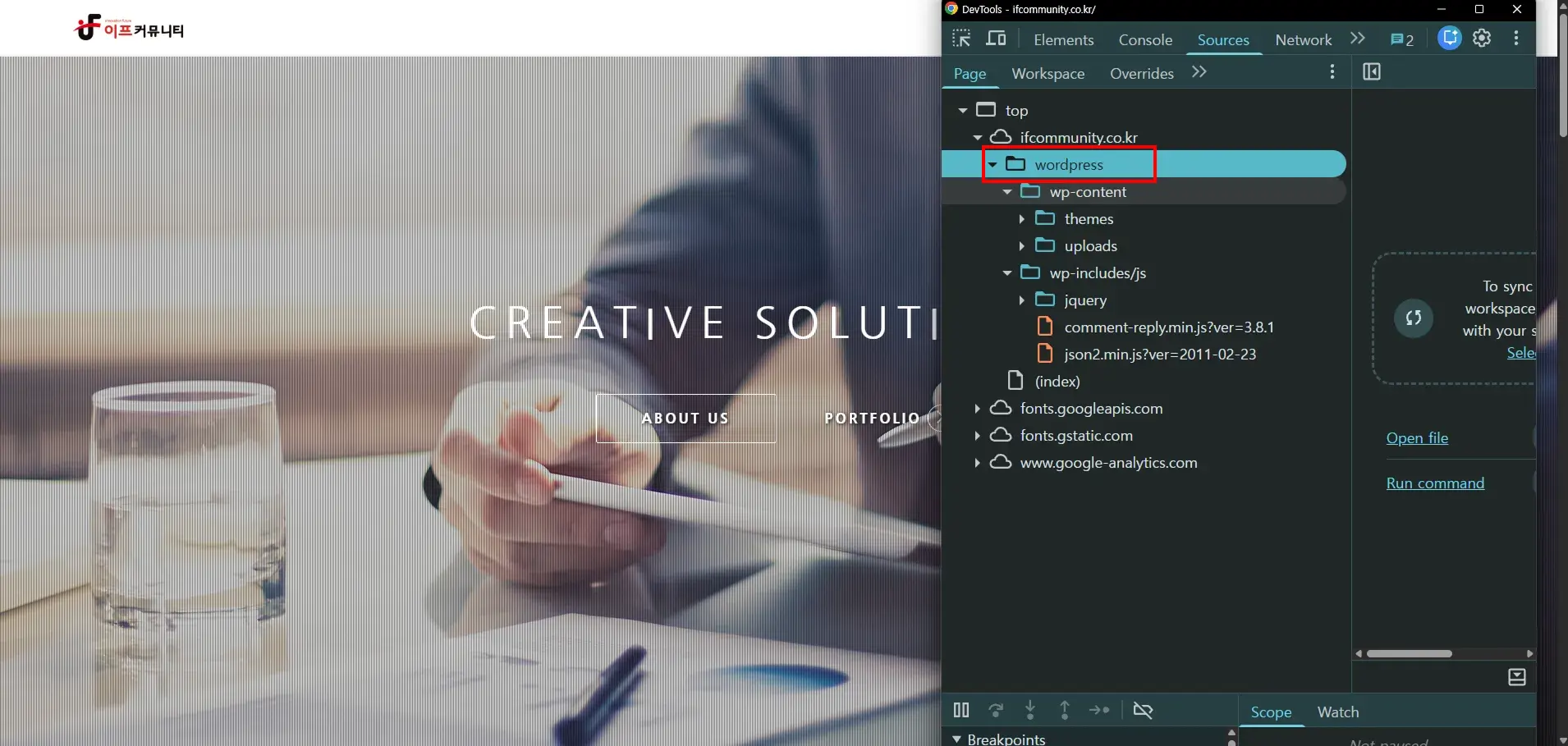Select the wp-includes/js folder name
1568x746 pixels.
[1098, 272]
